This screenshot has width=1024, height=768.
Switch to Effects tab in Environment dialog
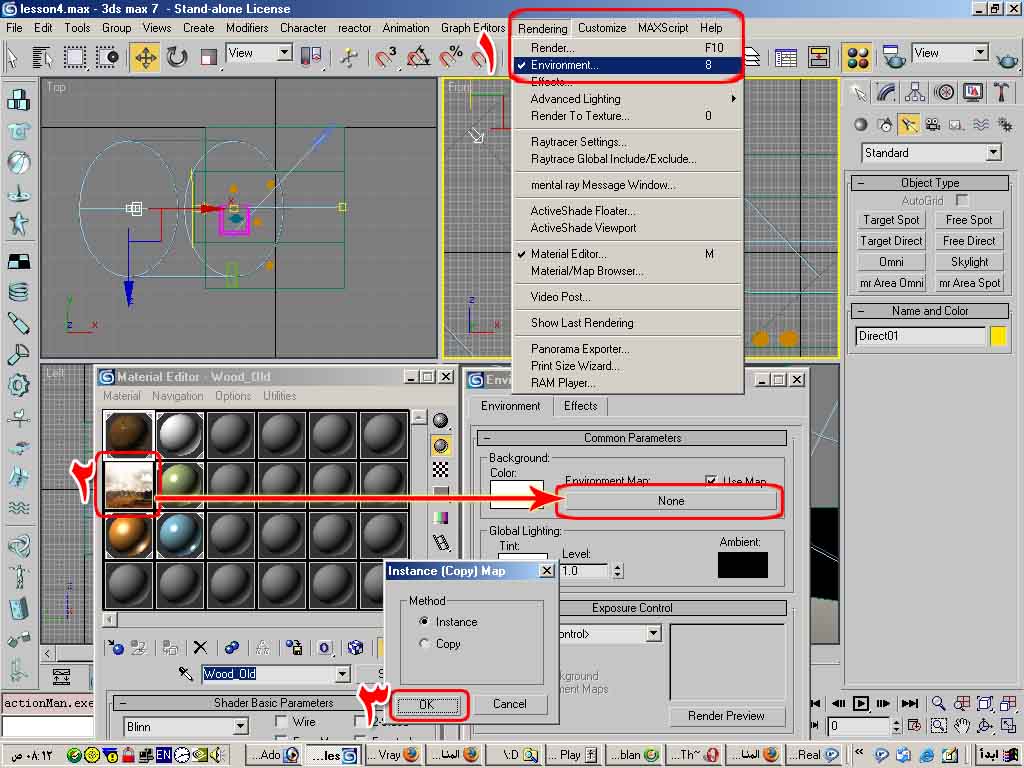(x=580, y=406)
